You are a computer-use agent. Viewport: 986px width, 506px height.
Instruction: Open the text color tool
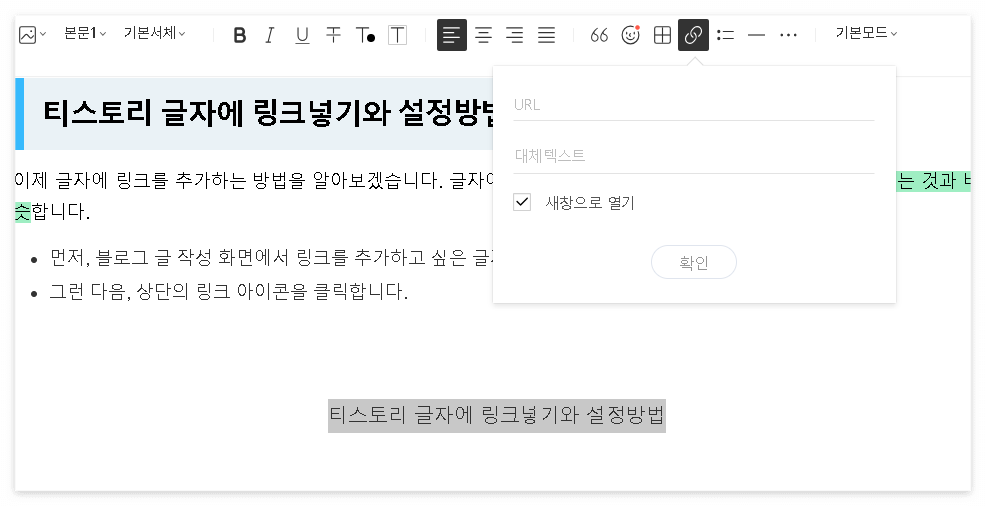(365, 35)
